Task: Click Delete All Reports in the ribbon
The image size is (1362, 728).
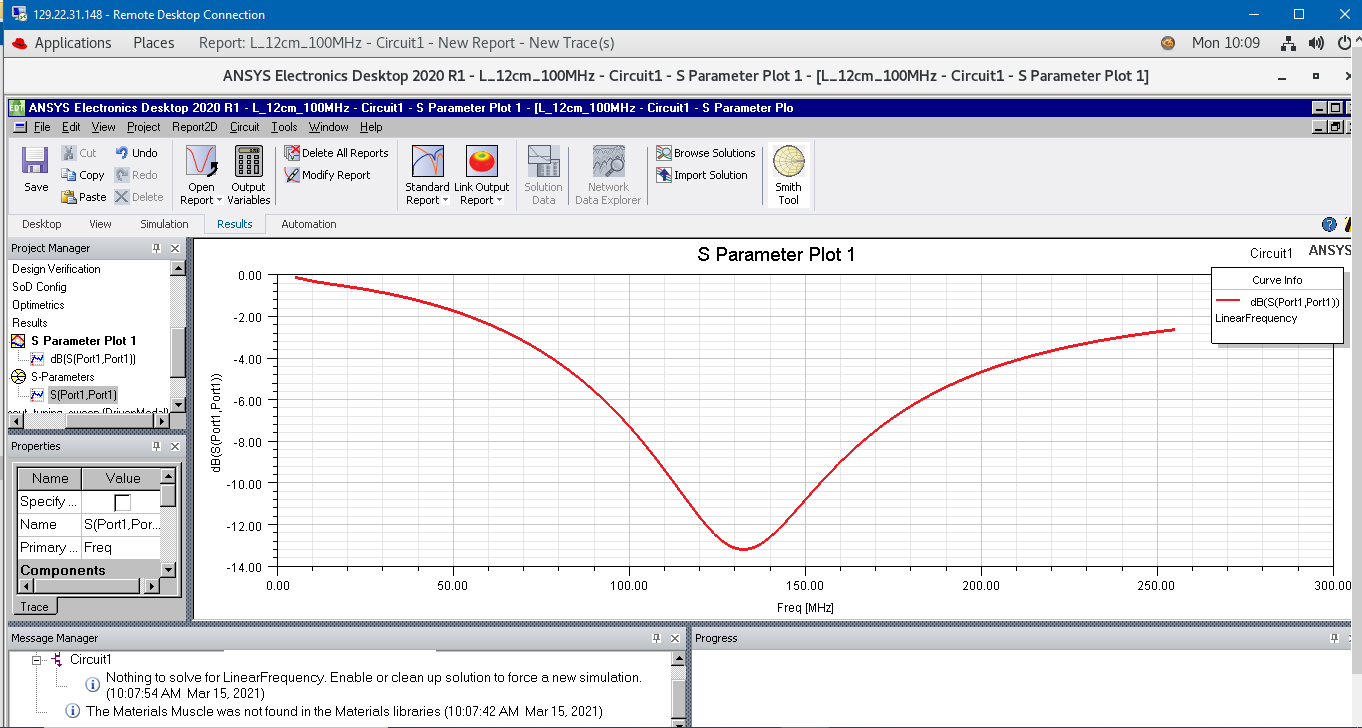Action: pos(293,153)
